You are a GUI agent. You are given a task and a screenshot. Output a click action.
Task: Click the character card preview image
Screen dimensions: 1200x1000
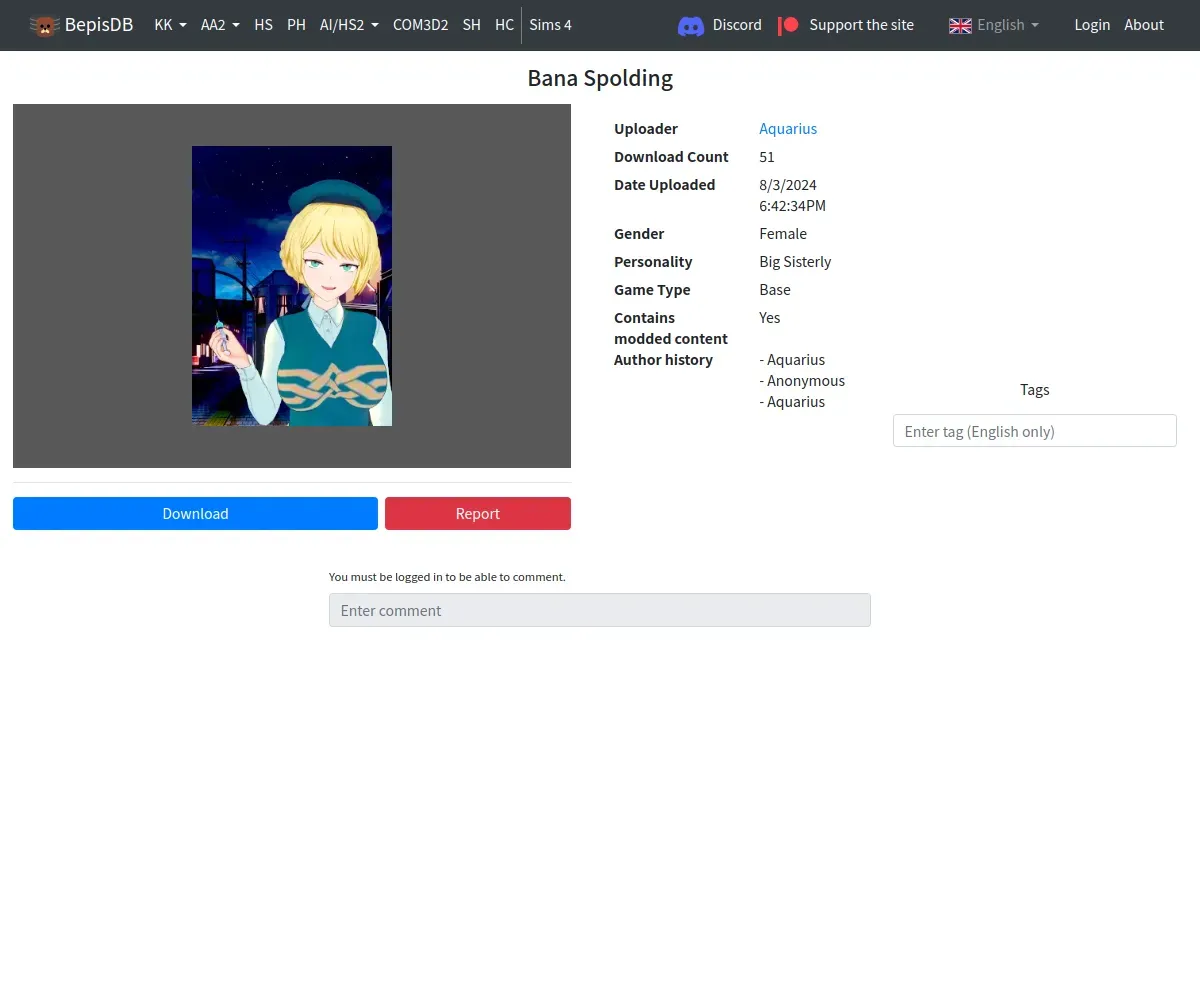292,286
